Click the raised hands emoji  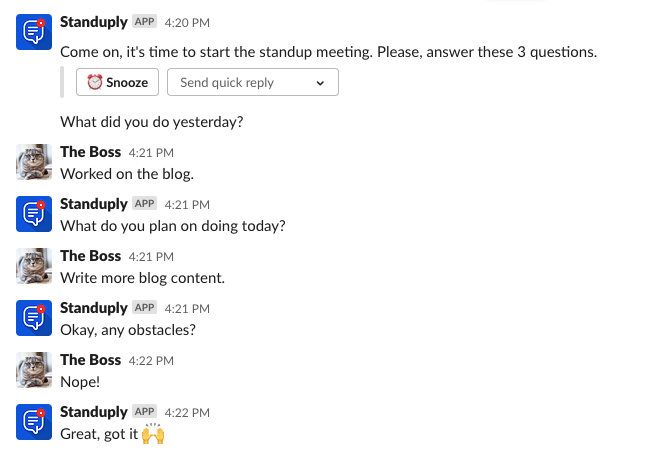(x=153, y=433)
